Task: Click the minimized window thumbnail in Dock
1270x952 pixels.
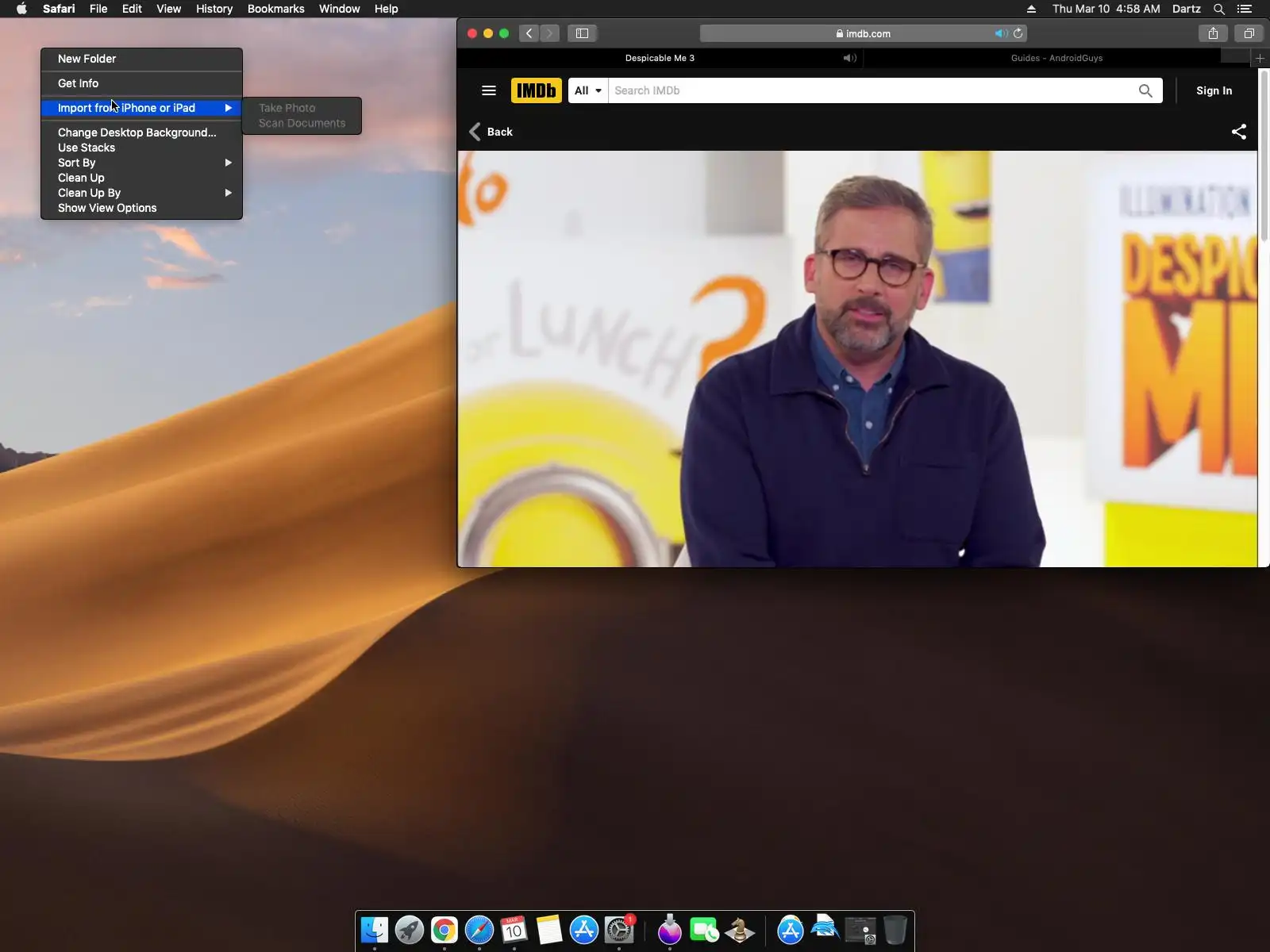Action: (860, 930)
